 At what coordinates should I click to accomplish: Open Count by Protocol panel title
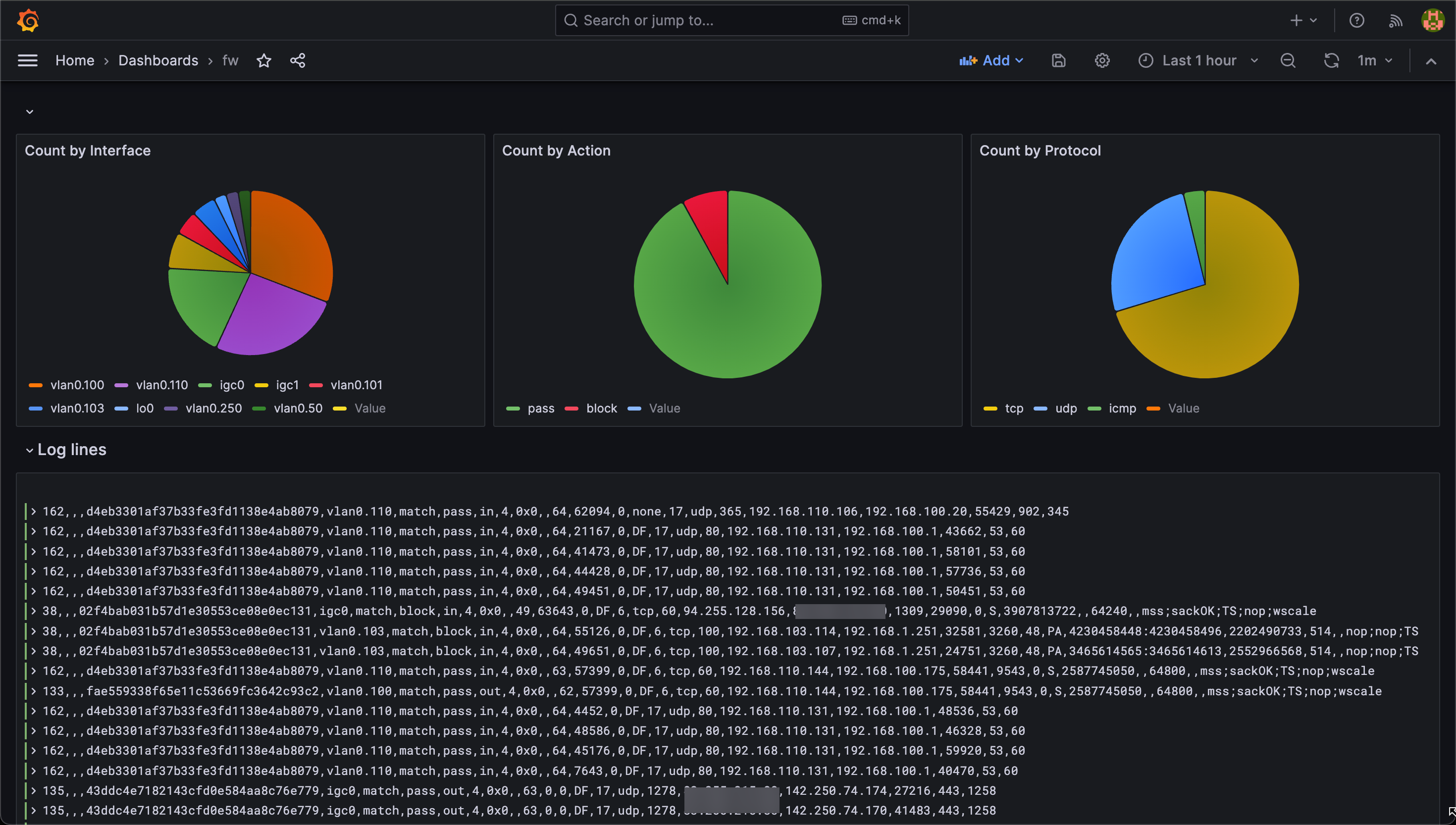1040,151
